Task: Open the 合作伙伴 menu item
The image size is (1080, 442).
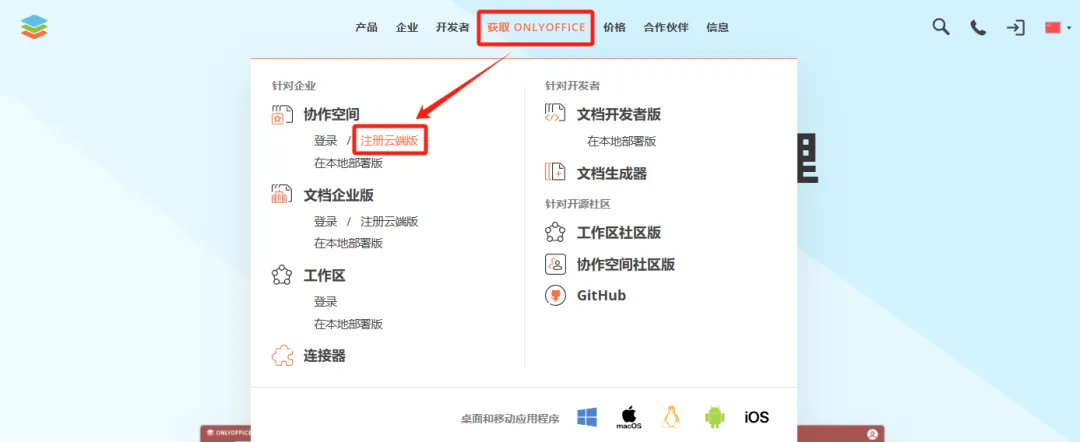Action: pyautogui.click(x=666, y=28)
